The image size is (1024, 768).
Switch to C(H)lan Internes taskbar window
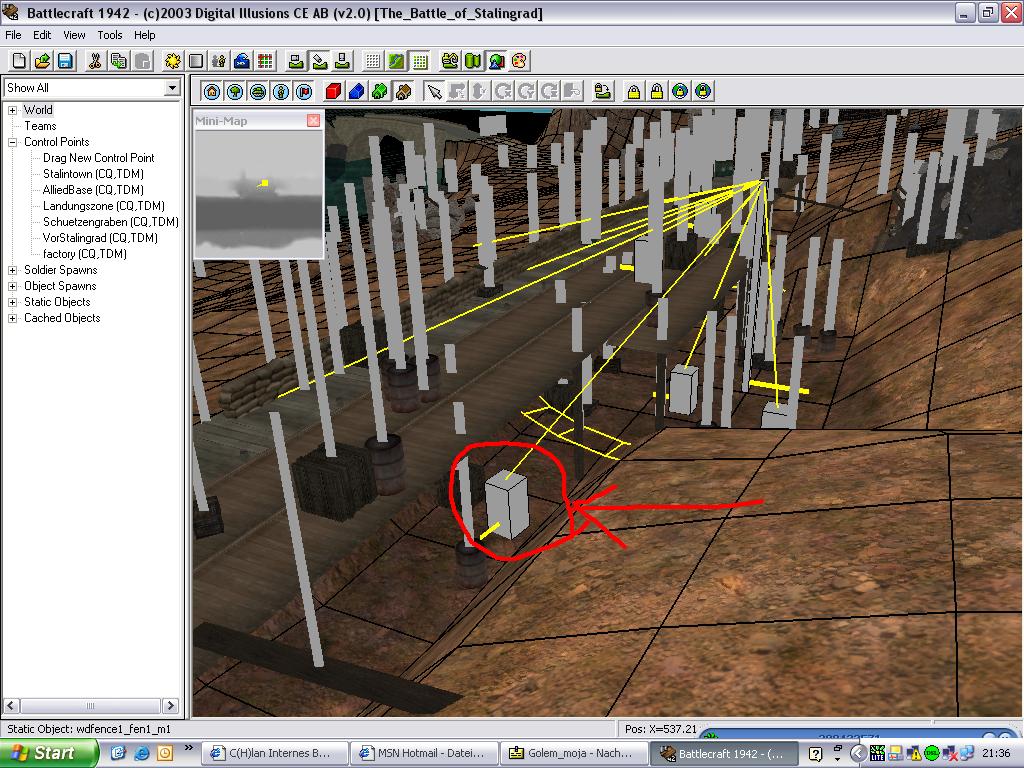click(275, 754)
